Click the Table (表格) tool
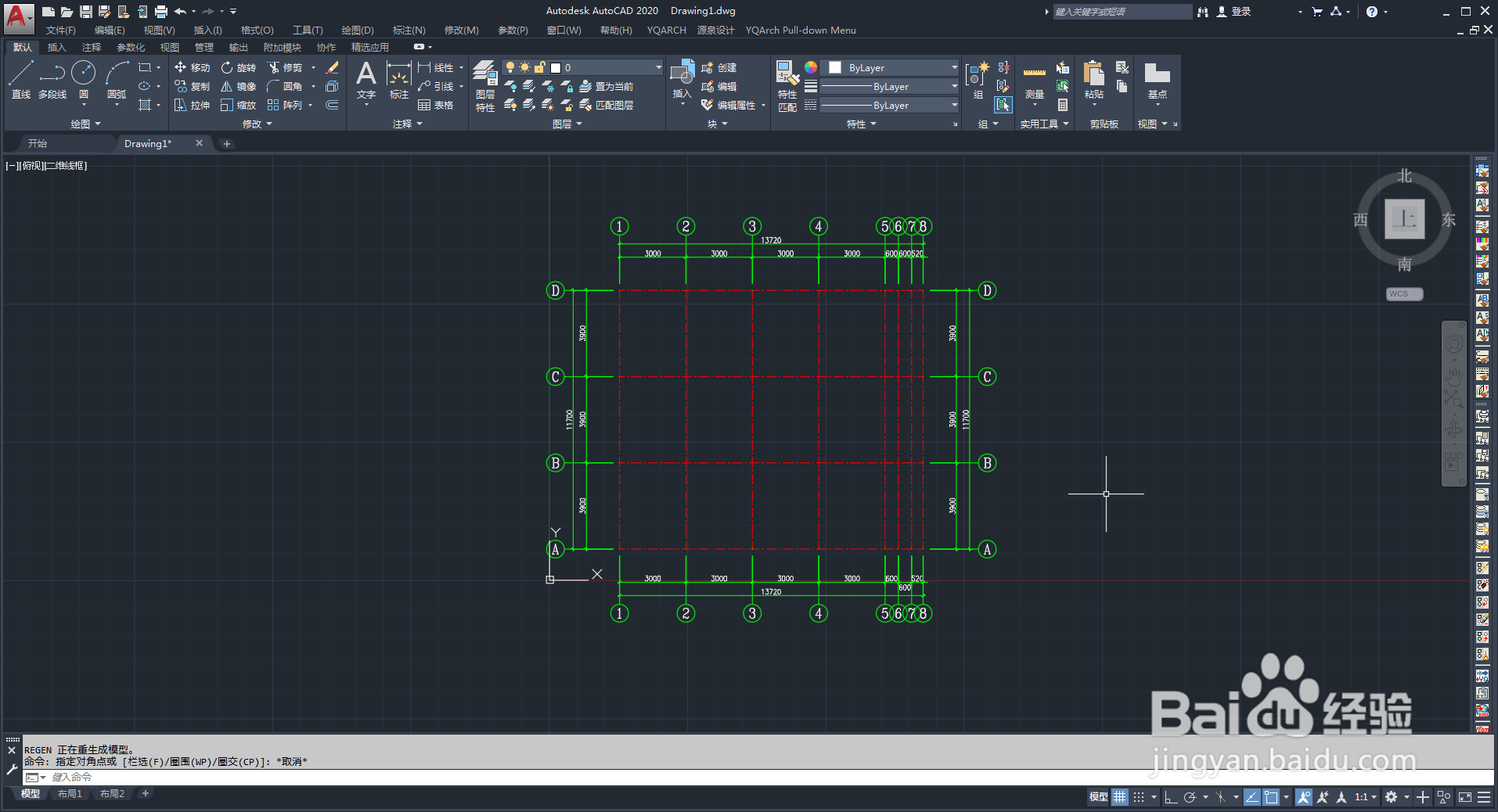 pos(436,105)
